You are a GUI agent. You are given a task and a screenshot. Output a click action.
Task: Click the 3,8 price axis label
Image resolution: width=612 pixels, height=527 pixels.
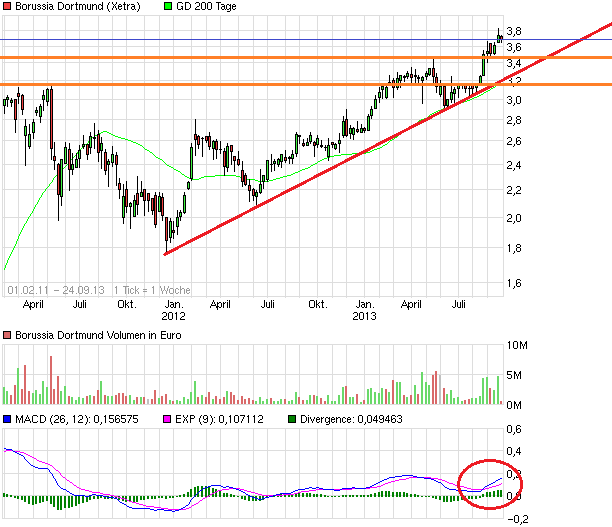coord(514,31)
